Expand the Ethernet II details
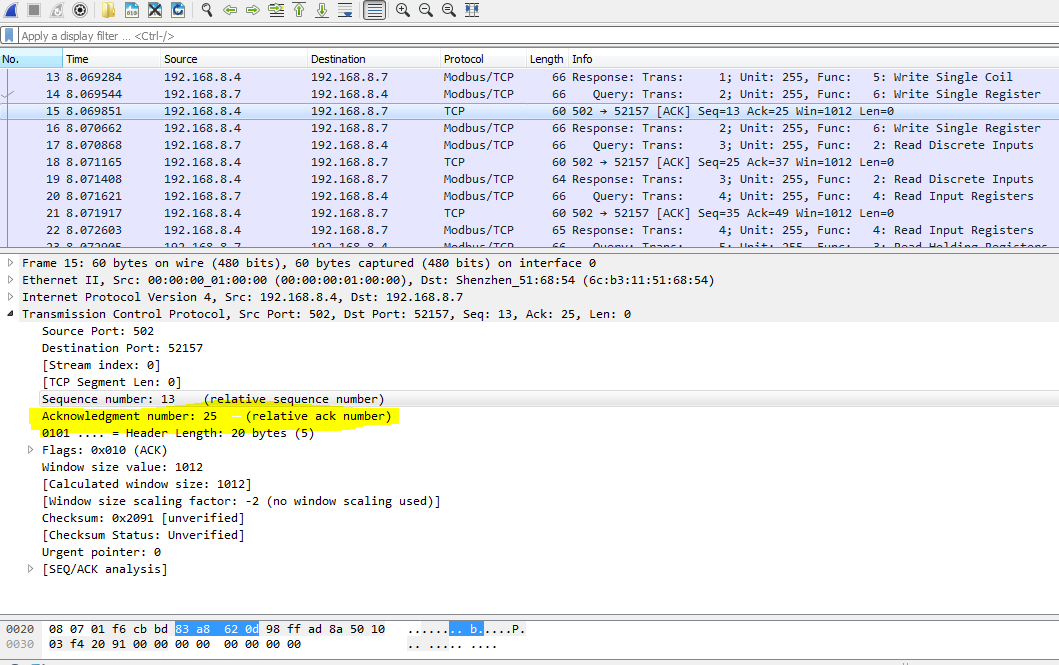 (10, 280)
